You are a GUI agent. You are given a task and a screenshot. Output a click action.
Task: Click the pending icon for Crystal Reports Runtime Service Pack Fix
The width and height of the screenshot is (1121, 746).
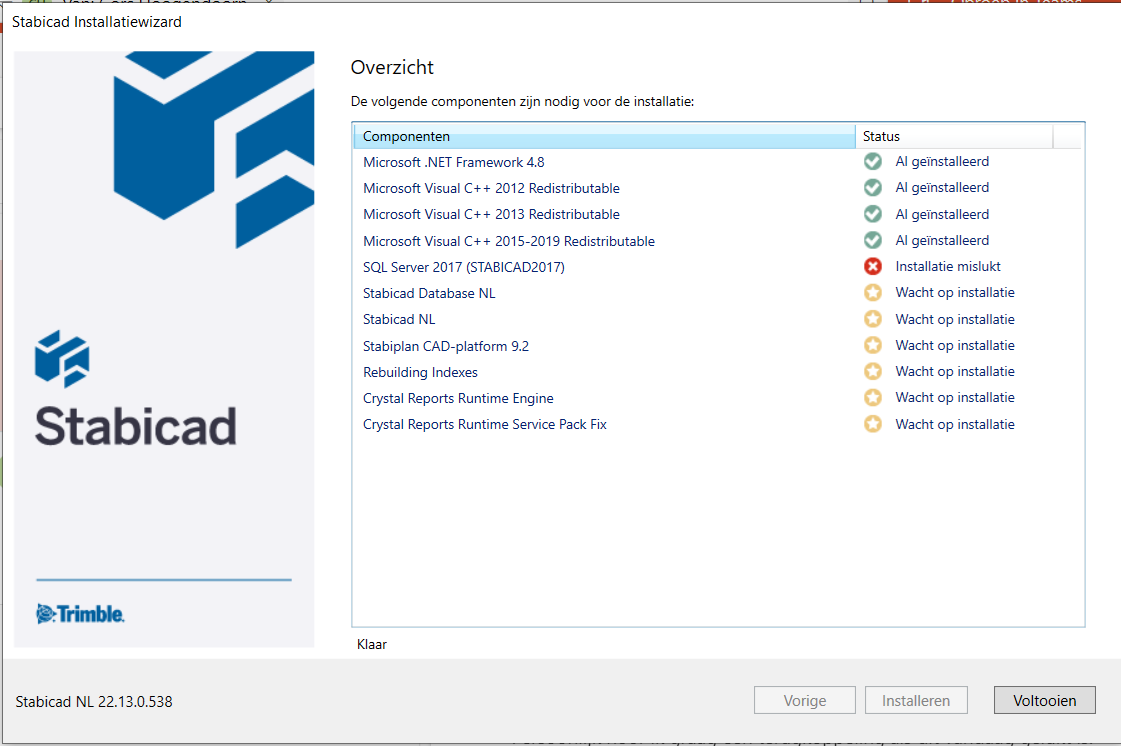coord(872,423)
